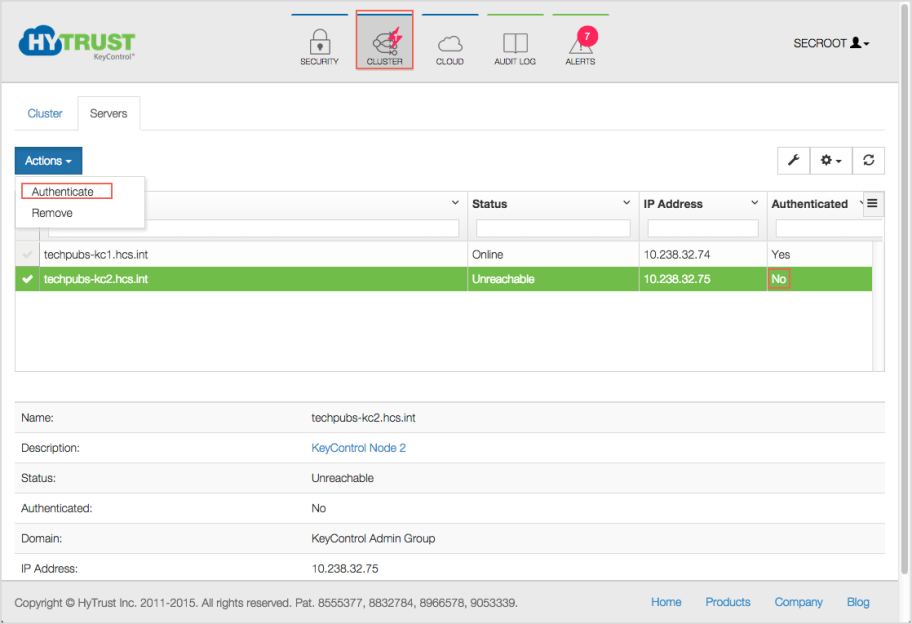The image size is (912, 624).
Task: Open the Cluster section icon
Action: (x=384, y=40)
